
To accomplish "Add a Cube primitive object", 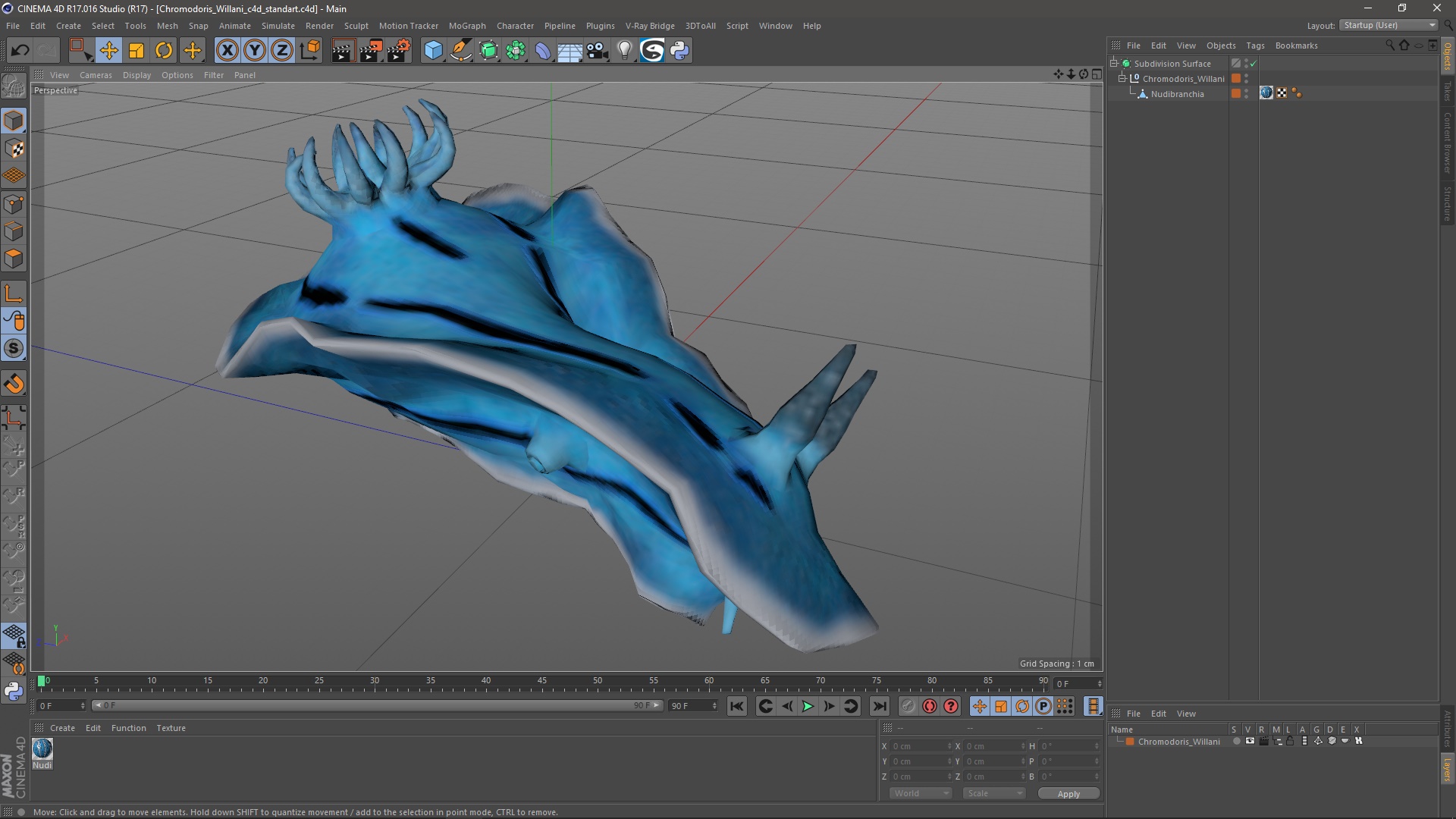I will [x=433, y=51].
